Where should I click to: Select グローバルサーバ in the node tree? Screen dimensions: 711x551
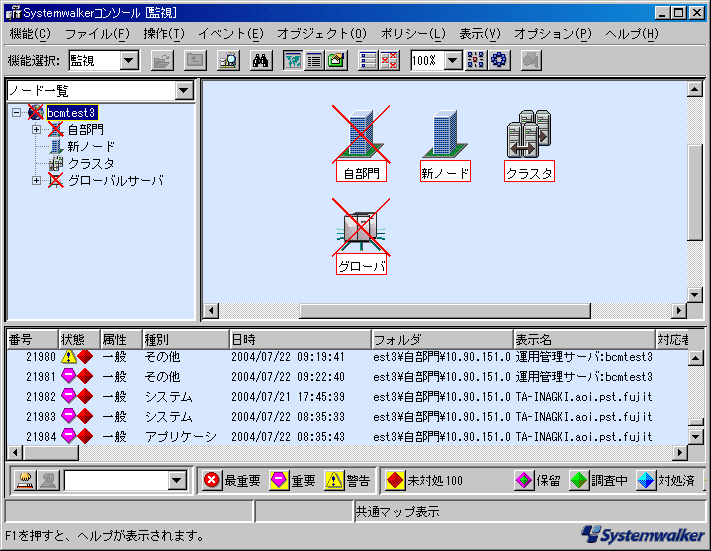coord(116,180)
